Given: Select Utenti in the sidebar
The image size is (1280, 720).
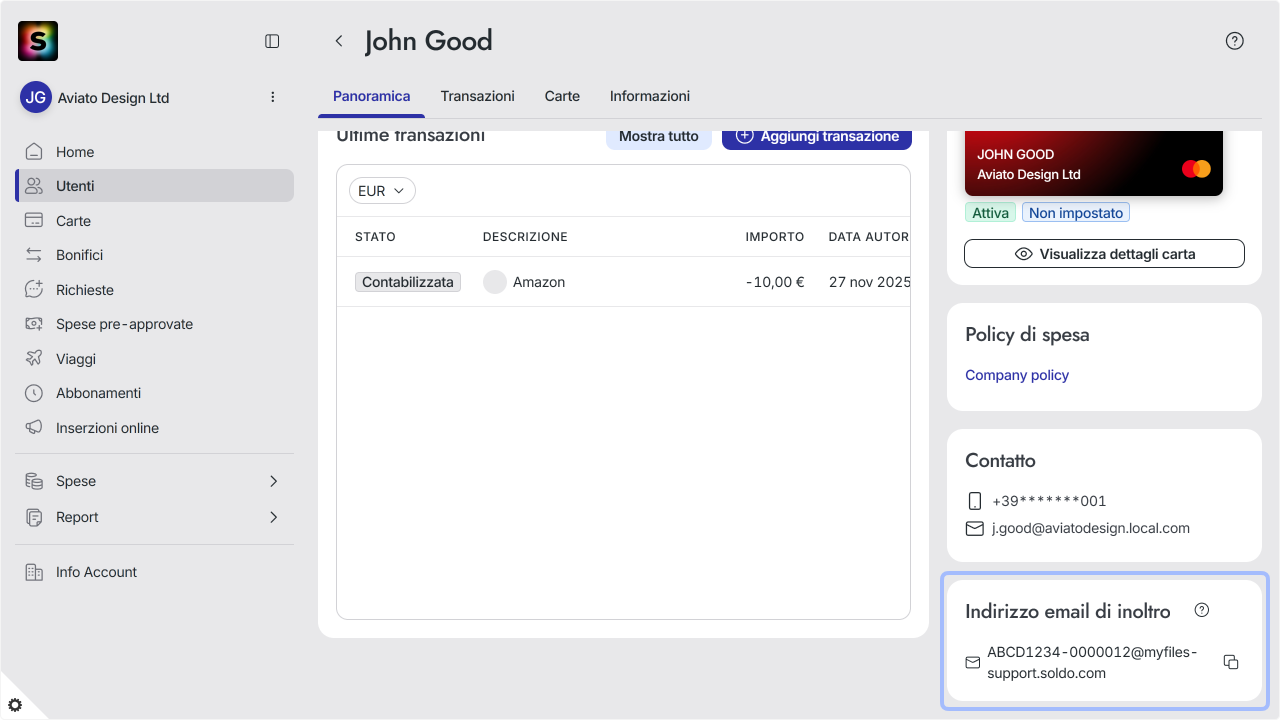Looking at the screenshot, I should click(x=154, y=186).
